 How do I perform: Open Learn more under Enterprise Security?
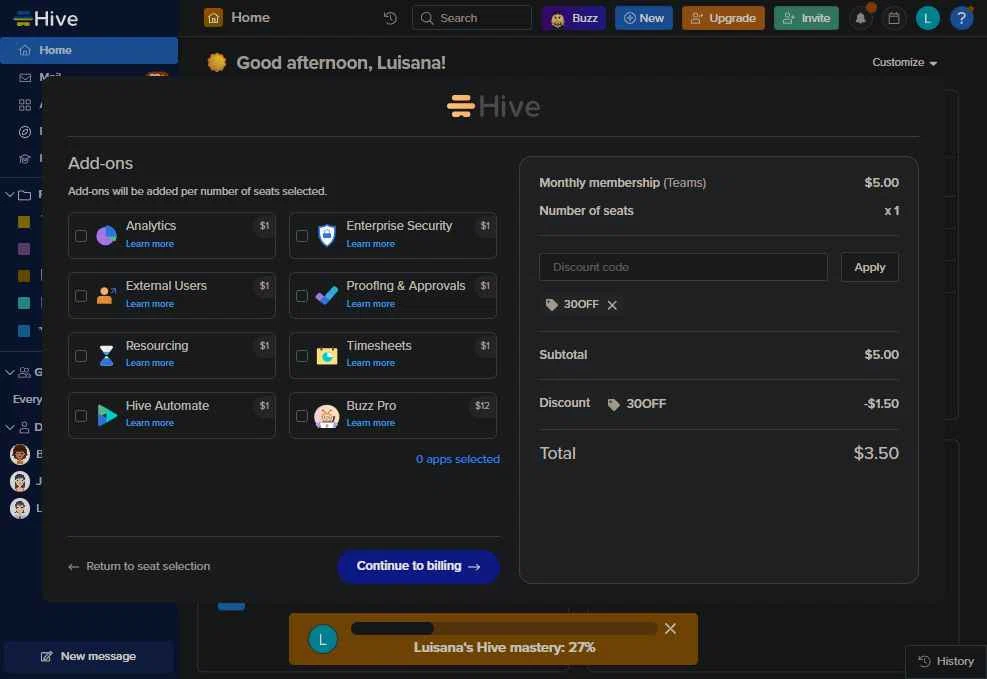[x=371, y=244]
